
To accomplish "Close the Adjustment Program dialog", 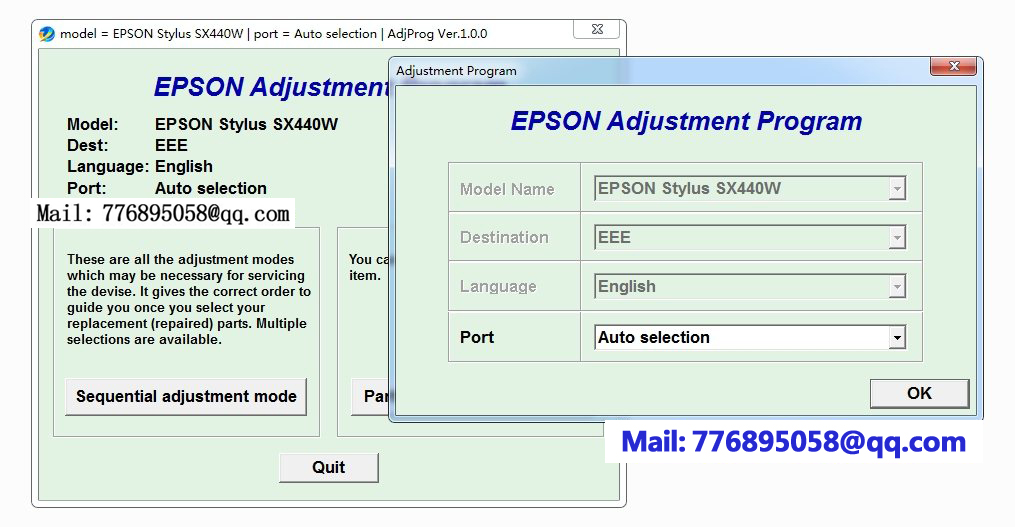I will tap(954, 66).
